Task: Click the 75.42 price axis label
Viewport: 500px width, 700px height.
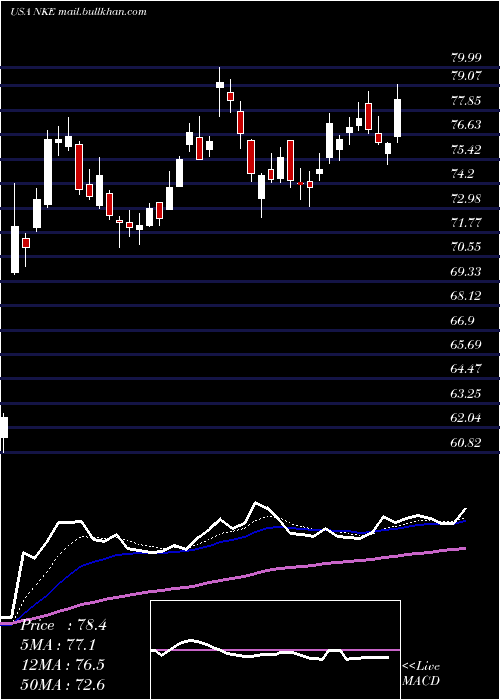Action: point(467,150)
